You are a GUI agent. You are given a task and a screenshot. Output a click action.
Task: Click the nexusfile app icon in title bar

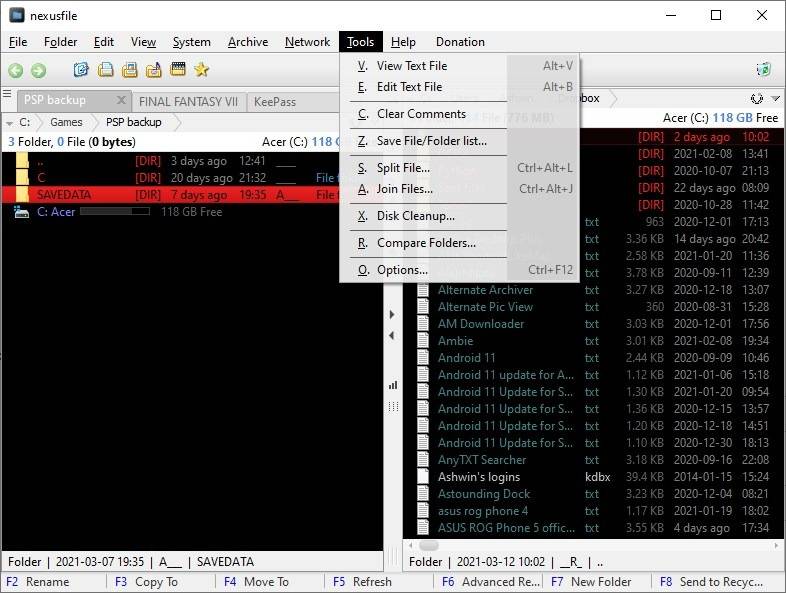coord(17,15)
